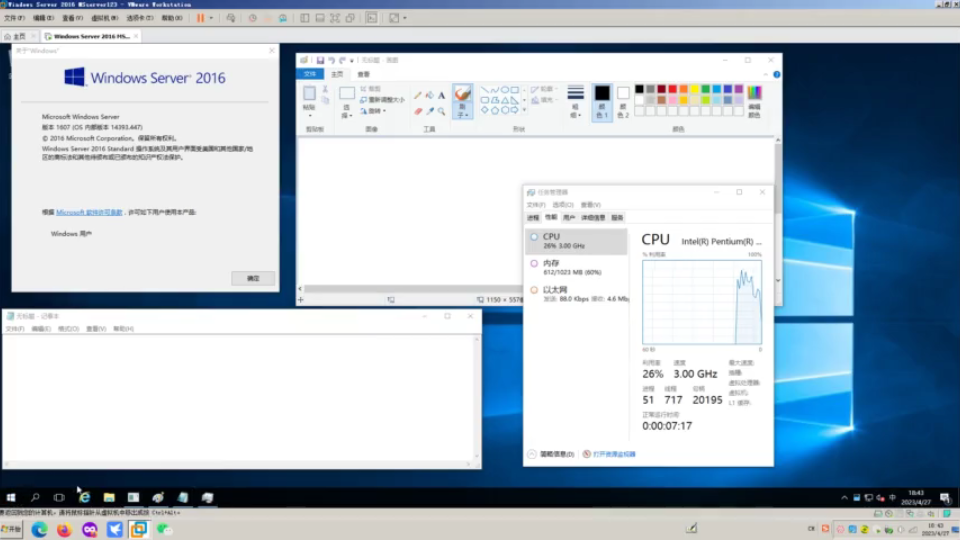Open the Brushes dropdown in Paint
Screen dimensions: 960x540
pyautogui.click(x=462, y=111)
